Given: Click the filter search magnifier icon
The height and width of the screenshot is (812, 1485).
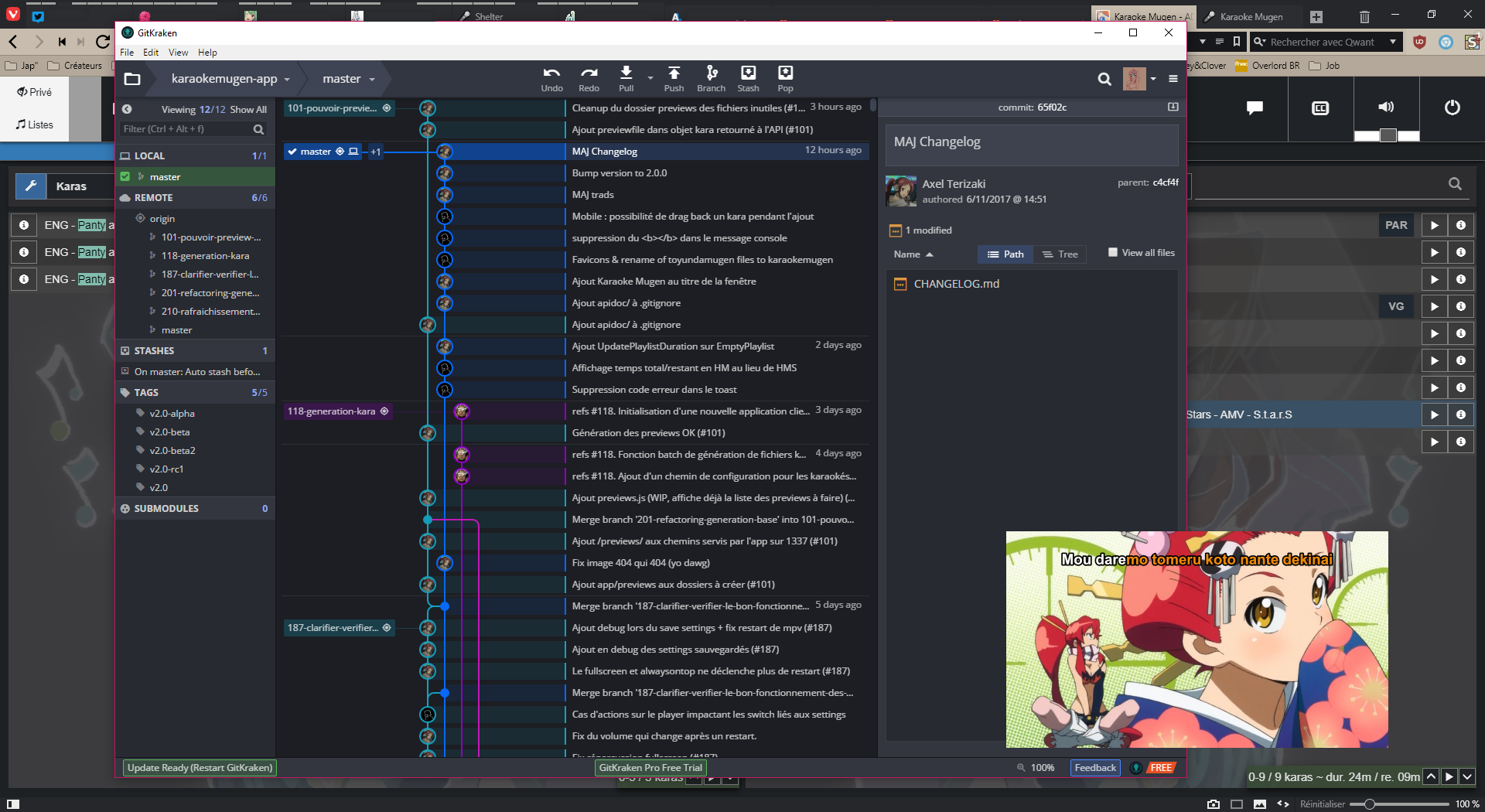Looking at the screenshot, I should [x=258, y=129].
